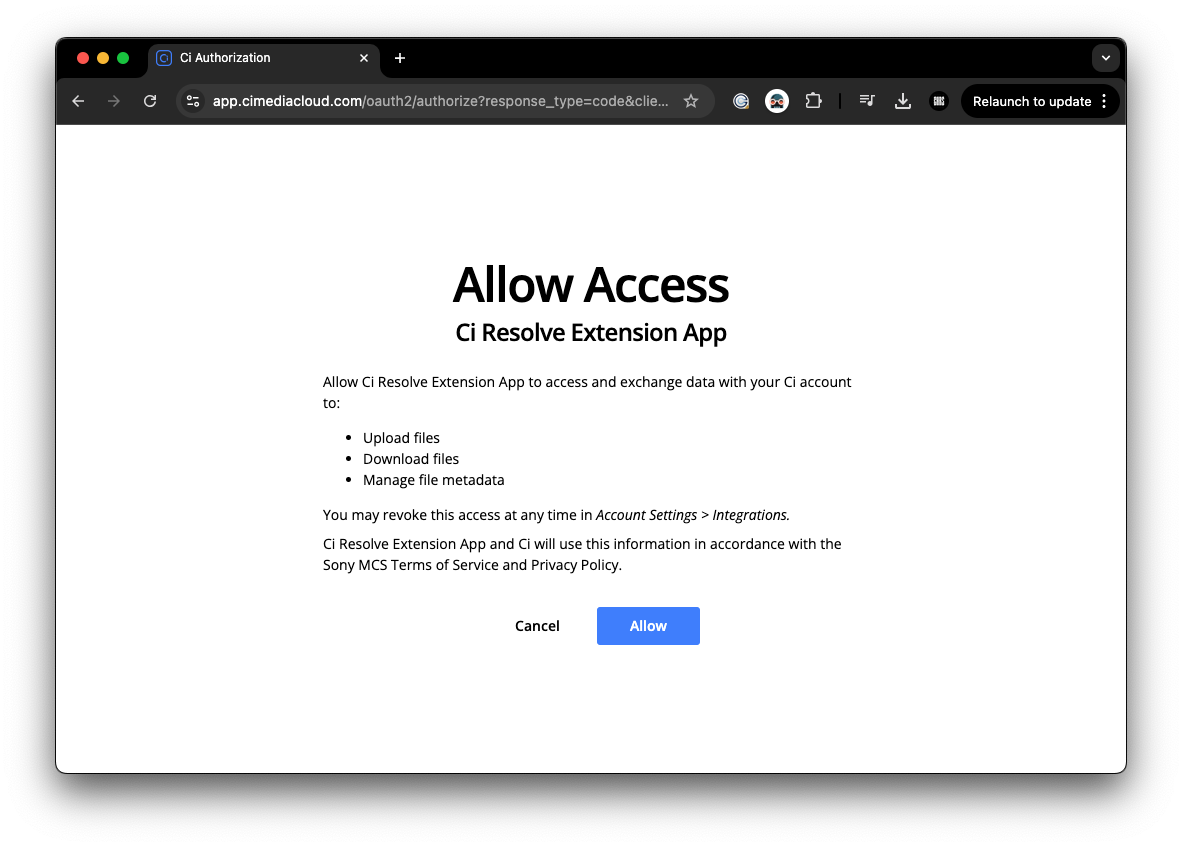Click the 'Privacy Policy' text
This screenshot has height=847, width=1182.
[574, 564]
